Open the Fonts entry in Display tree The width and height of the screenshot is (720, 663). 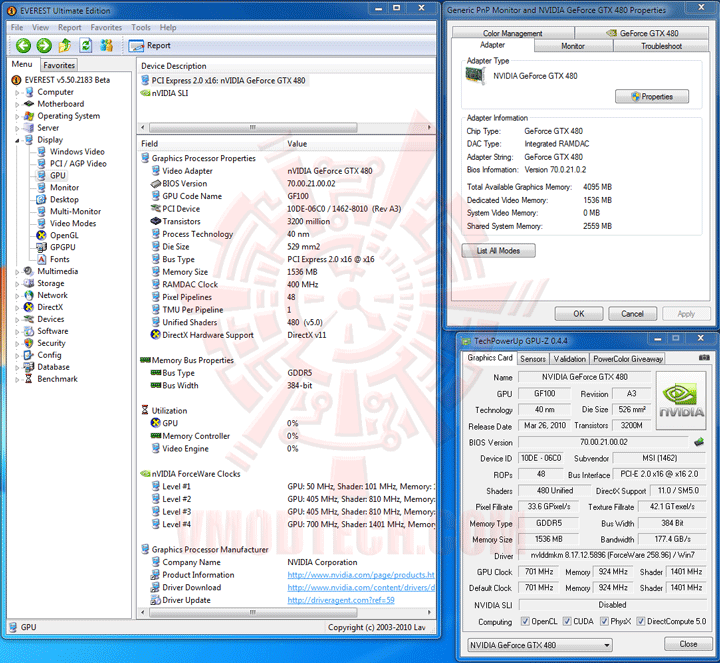coord(59,259)
